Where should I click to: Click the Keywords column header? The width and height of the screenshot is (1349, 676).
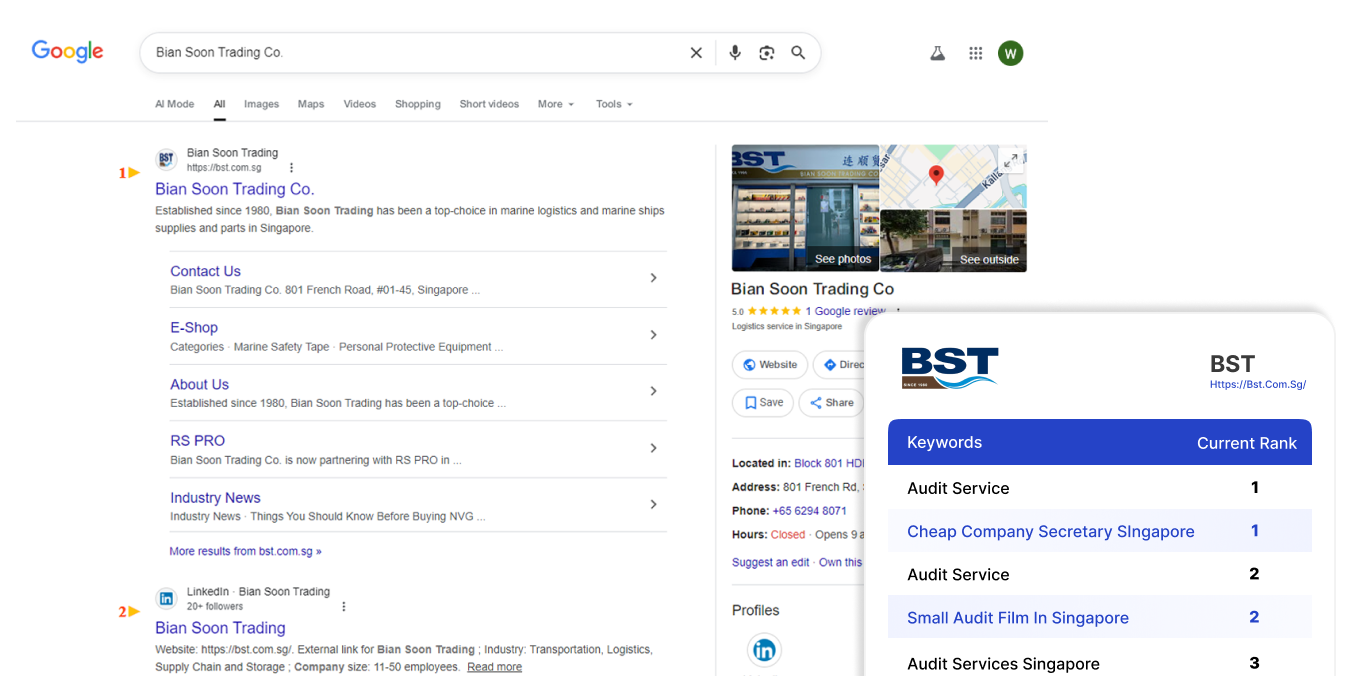(944, 442)
